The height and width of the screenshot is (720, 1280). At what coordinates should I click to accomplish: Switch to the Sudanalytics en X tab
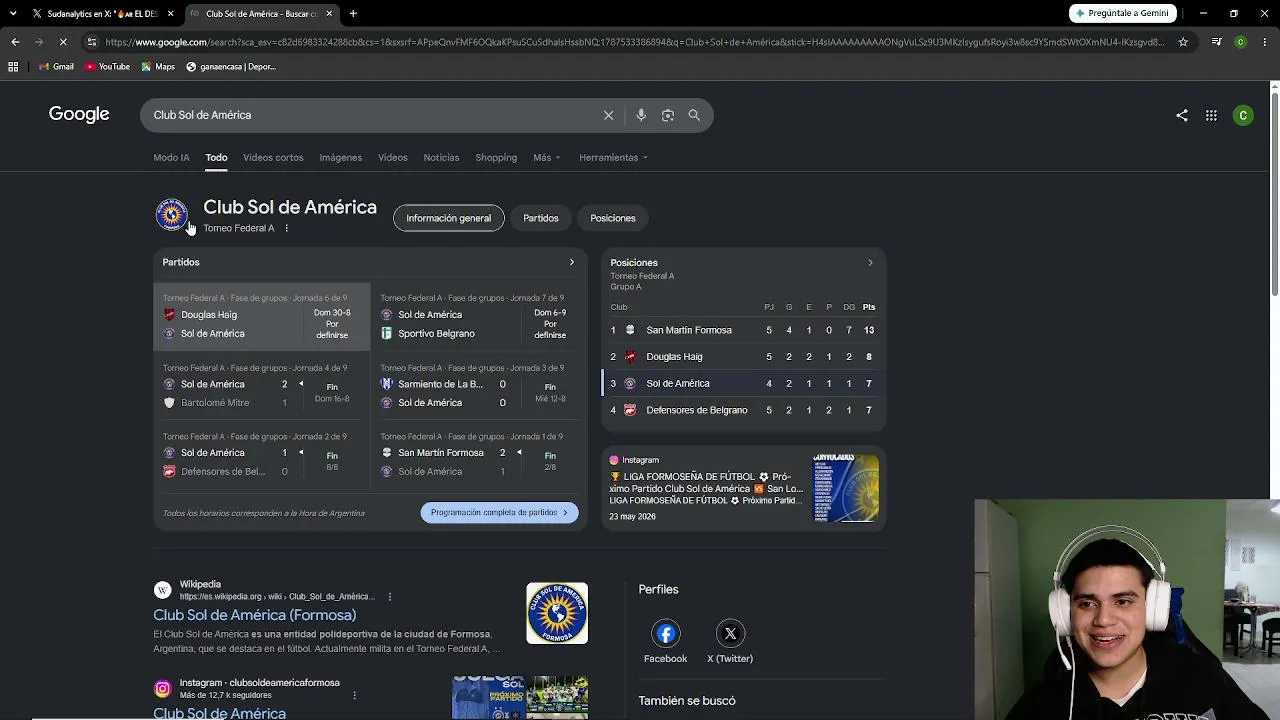click(95, 14)
